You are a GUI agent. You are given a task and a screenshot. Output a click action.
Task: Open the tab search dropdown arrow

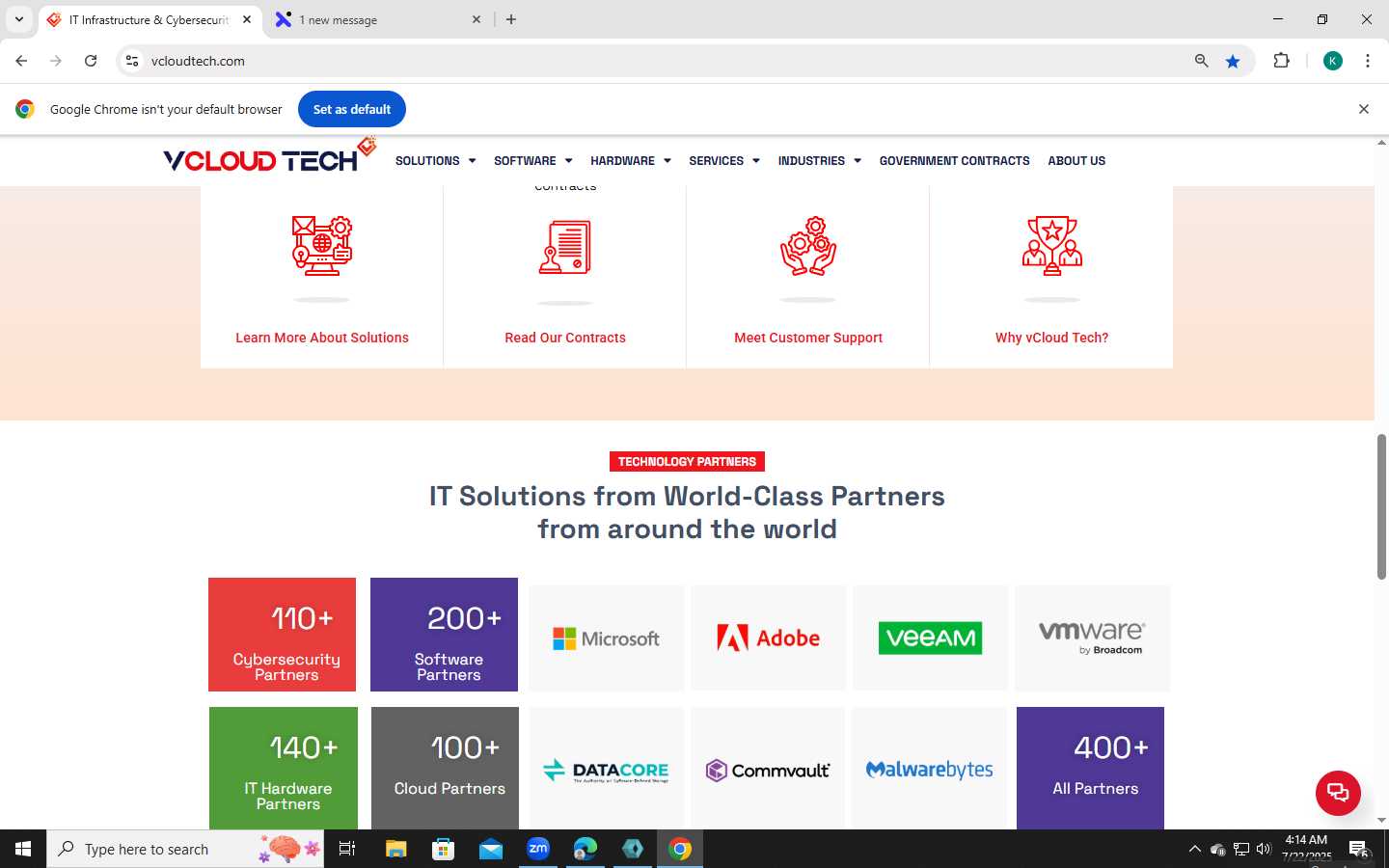pyautogui.click(x=18, y=19)
